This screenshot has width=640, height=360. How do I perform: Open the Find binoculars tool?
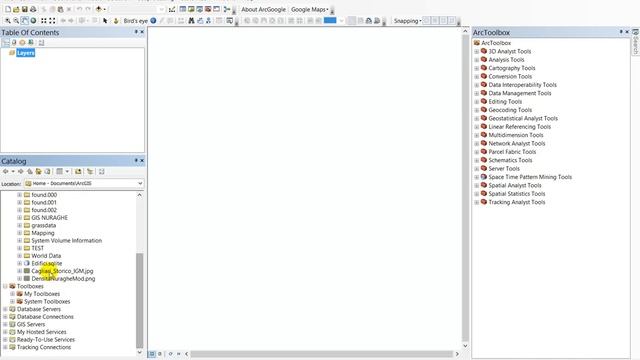191,20
